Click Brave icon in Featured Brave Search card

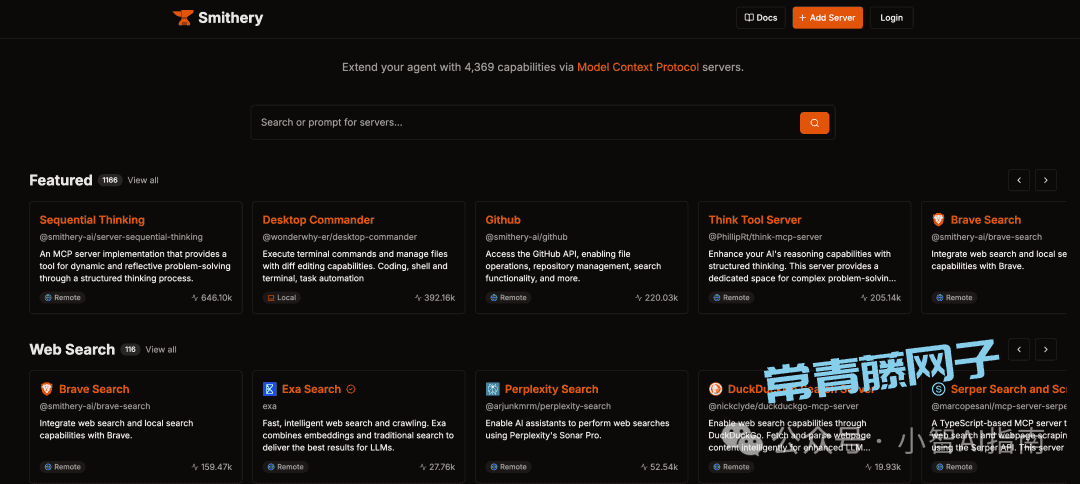938,220
